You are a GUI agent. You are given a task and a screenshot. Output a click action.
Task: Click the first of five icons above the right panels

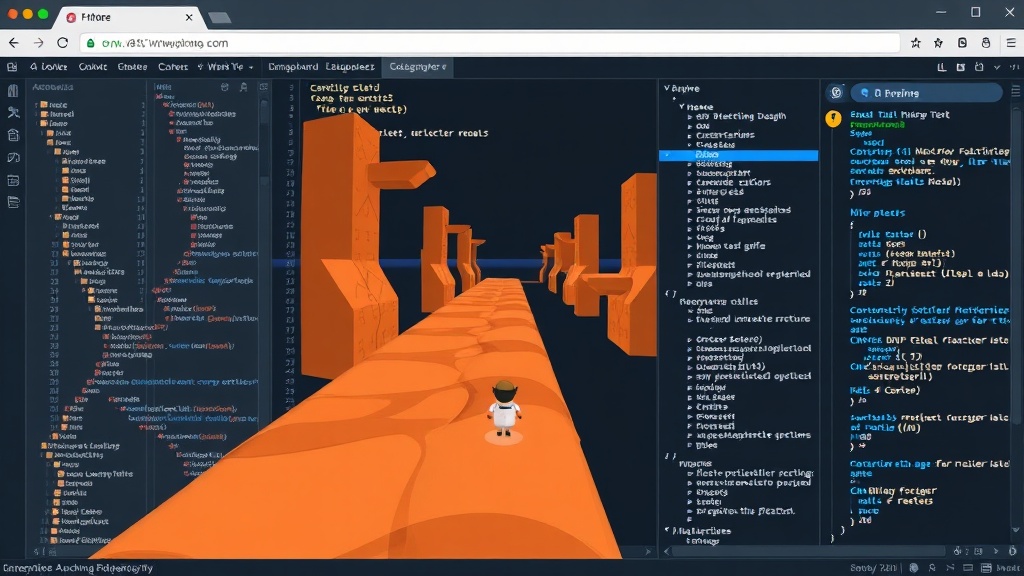tap(942, 67)
